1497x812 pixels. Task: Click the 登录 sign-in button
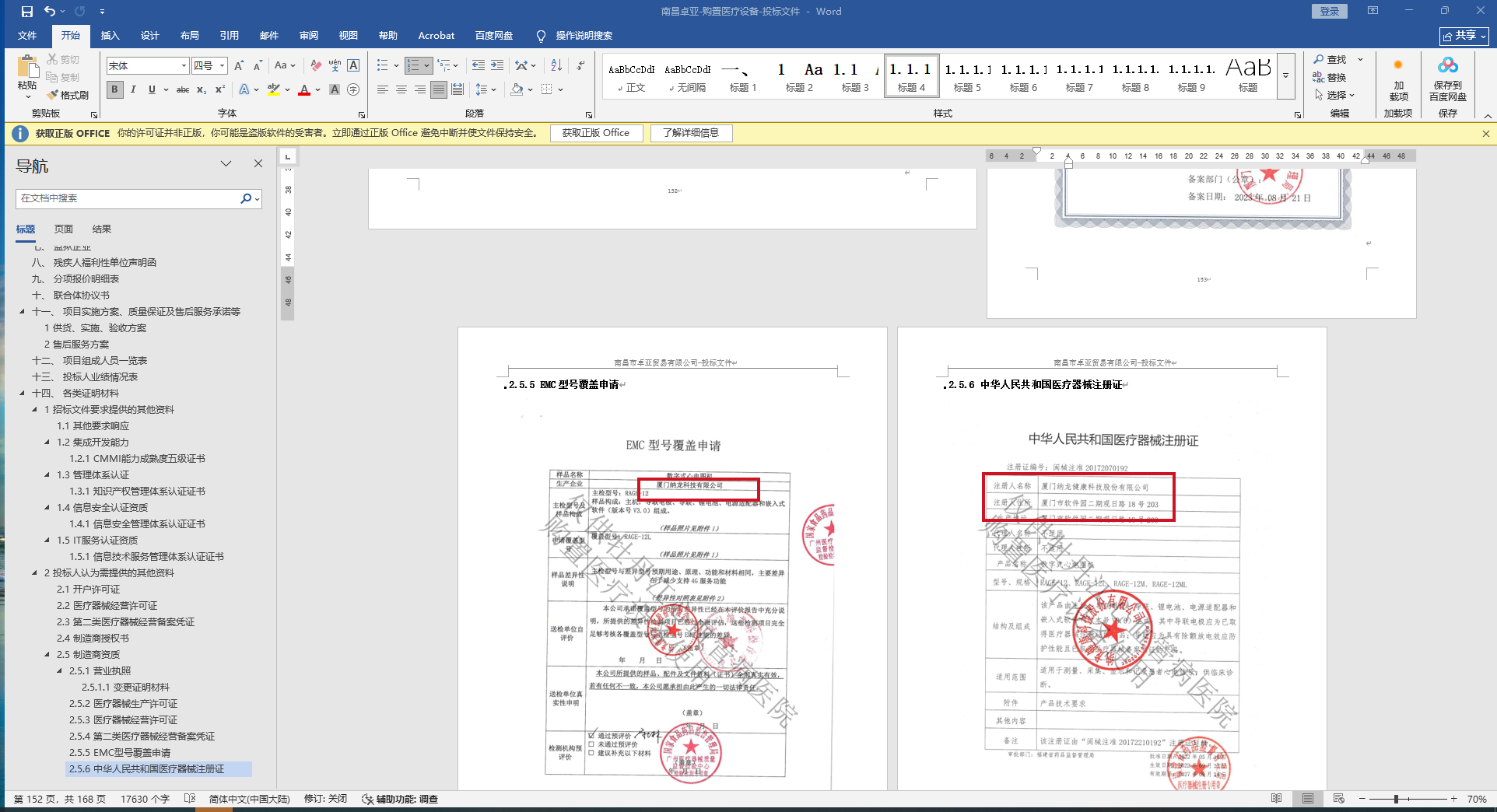1330,11
